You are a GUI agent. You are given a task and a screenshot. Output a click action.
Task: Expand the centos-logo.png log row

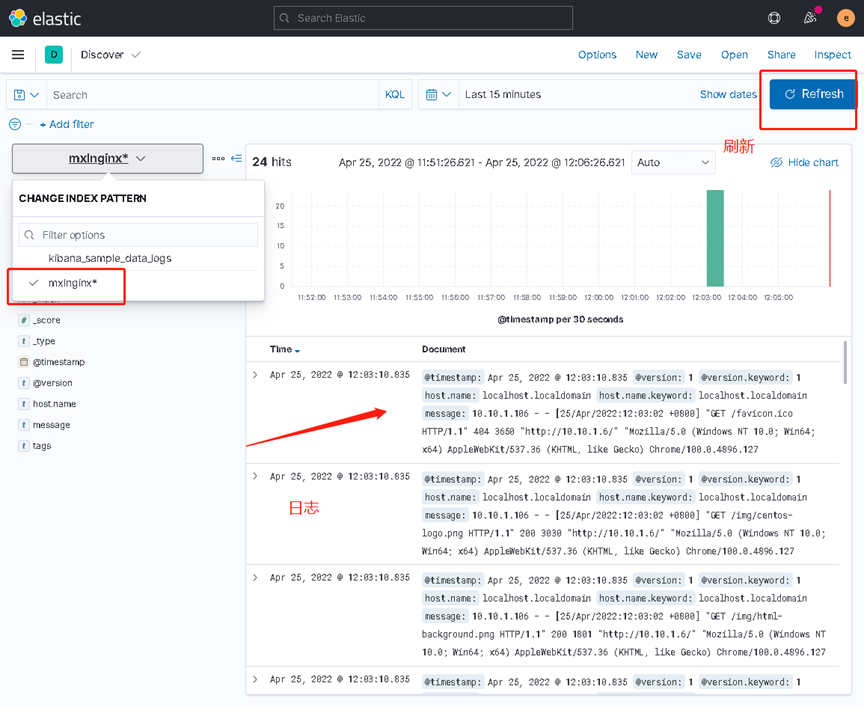coord(255,476)
